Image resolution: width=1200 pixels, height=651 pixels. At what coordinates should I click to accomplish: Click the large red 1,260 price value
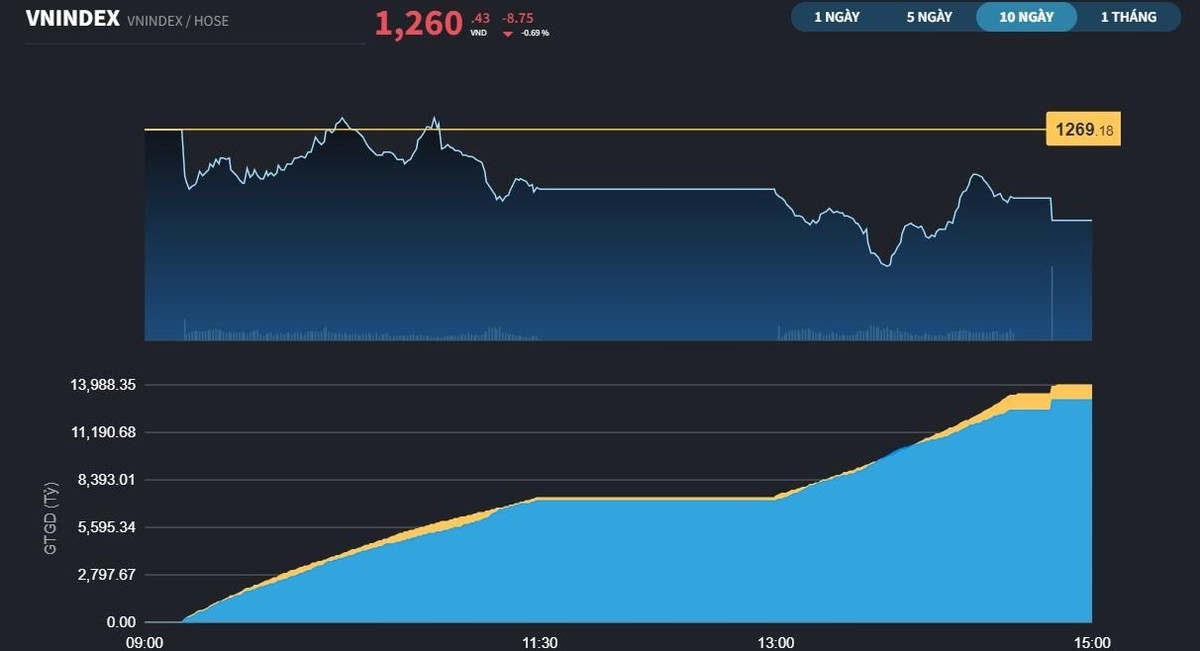(x=418, y=24)
